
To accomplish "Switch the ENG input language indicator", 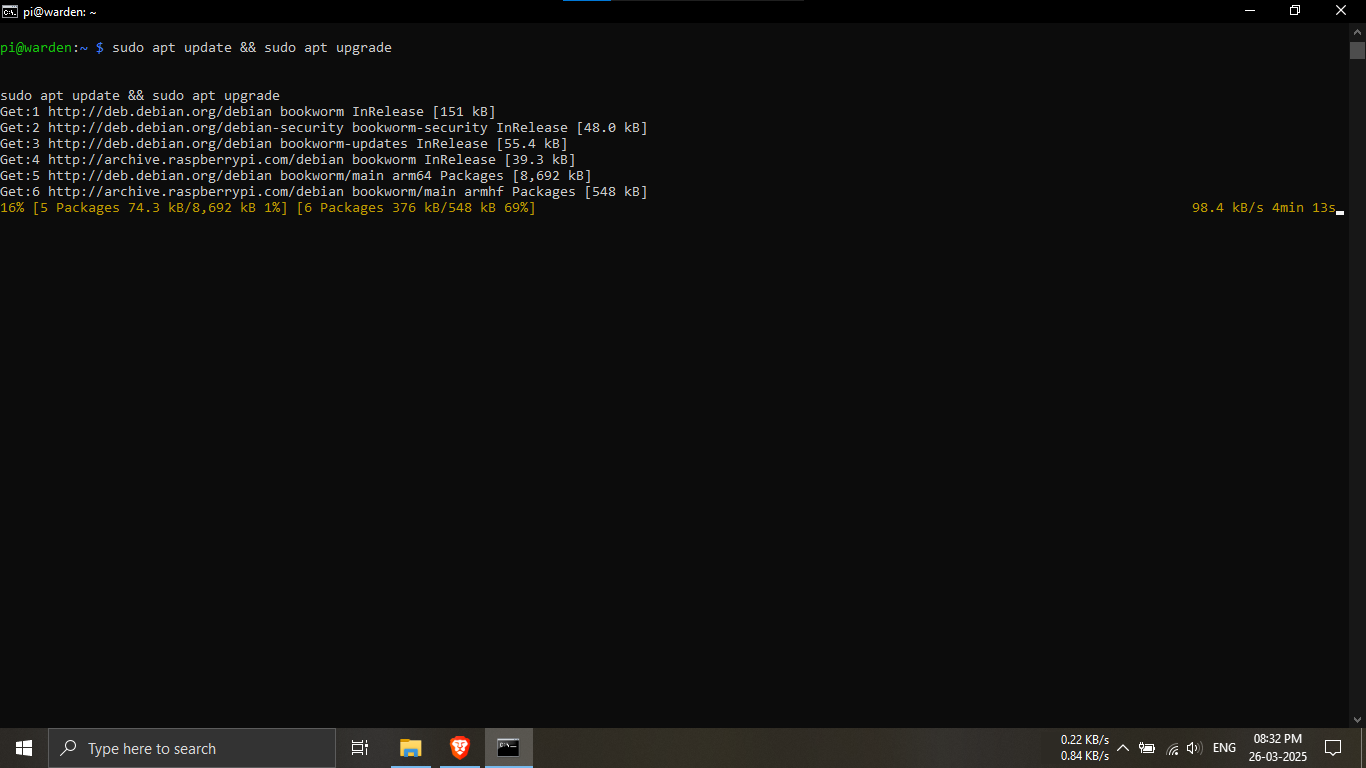I will [1224, 748].
